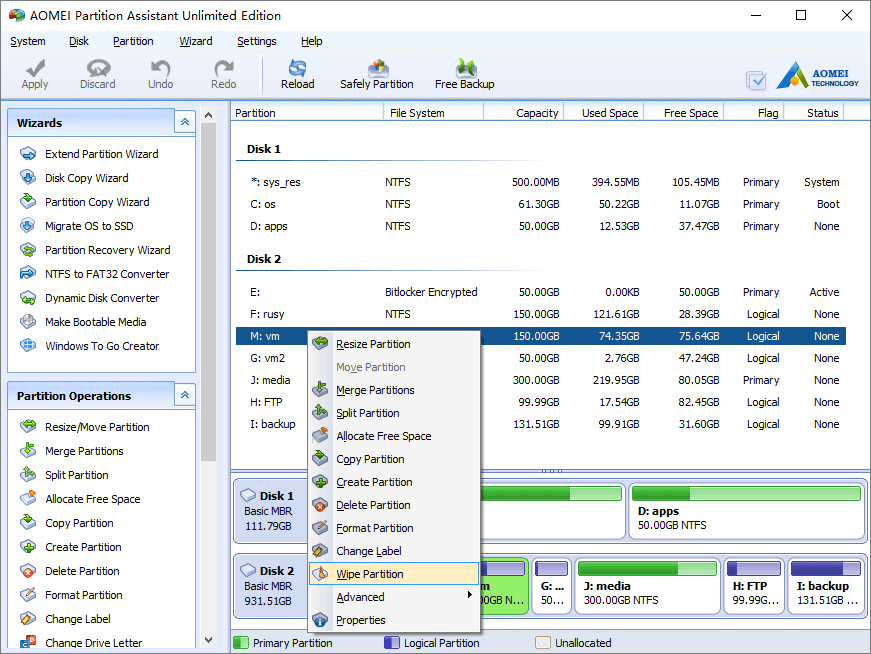This screenshot has height=654, width=871.
Task: Collapse the Wizards panel chevron
Action: click(185, 122)
